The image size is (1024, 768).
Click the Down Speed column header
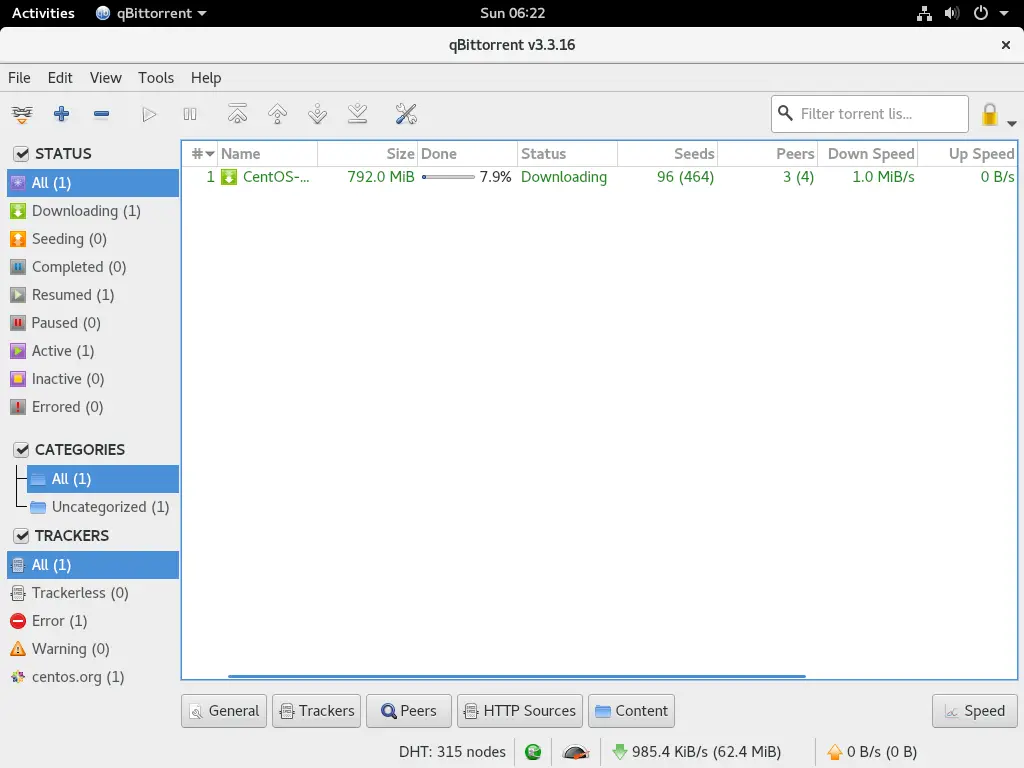coord(868,154)
